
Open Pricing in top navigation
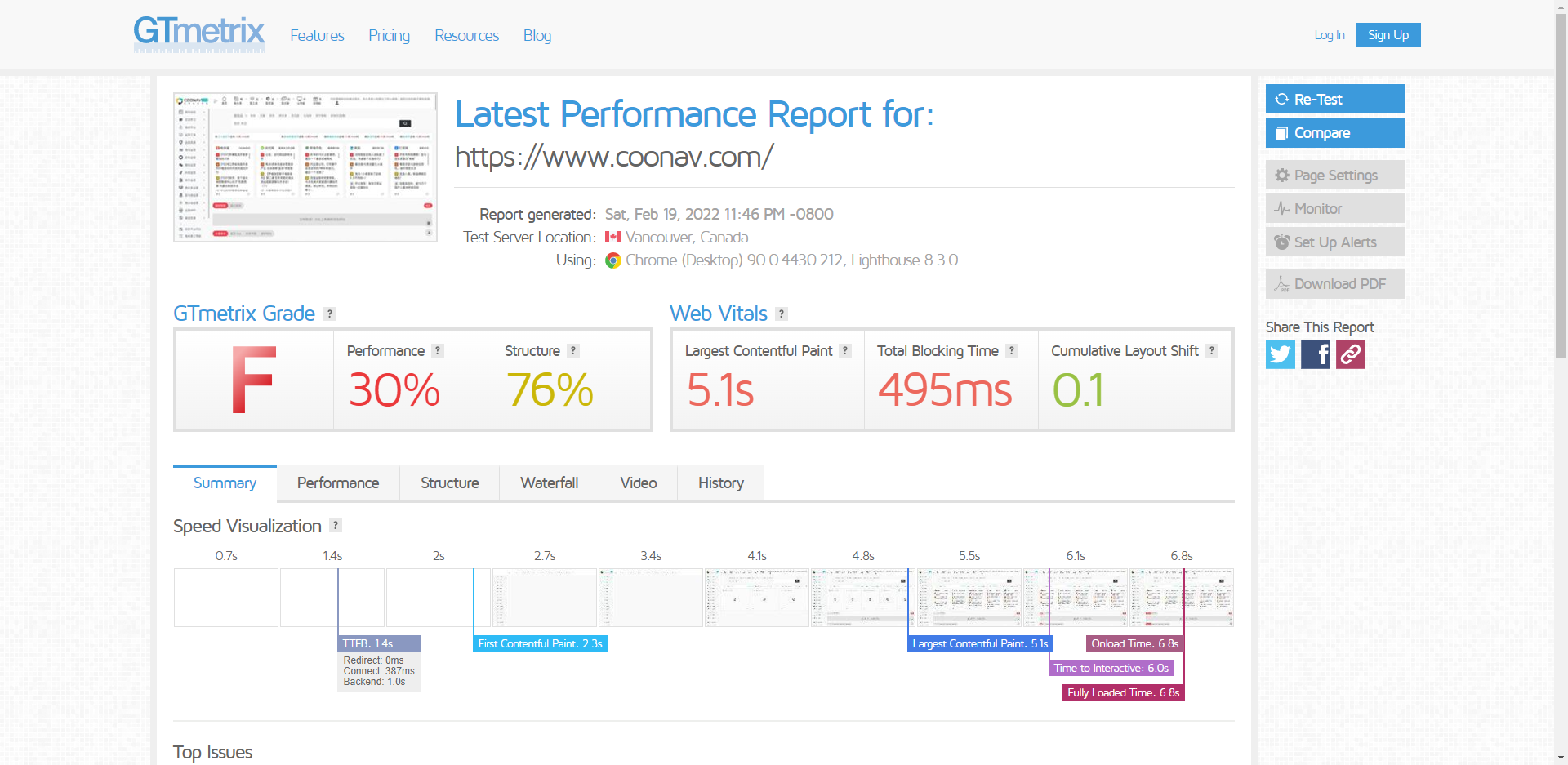tap(389, 35)
